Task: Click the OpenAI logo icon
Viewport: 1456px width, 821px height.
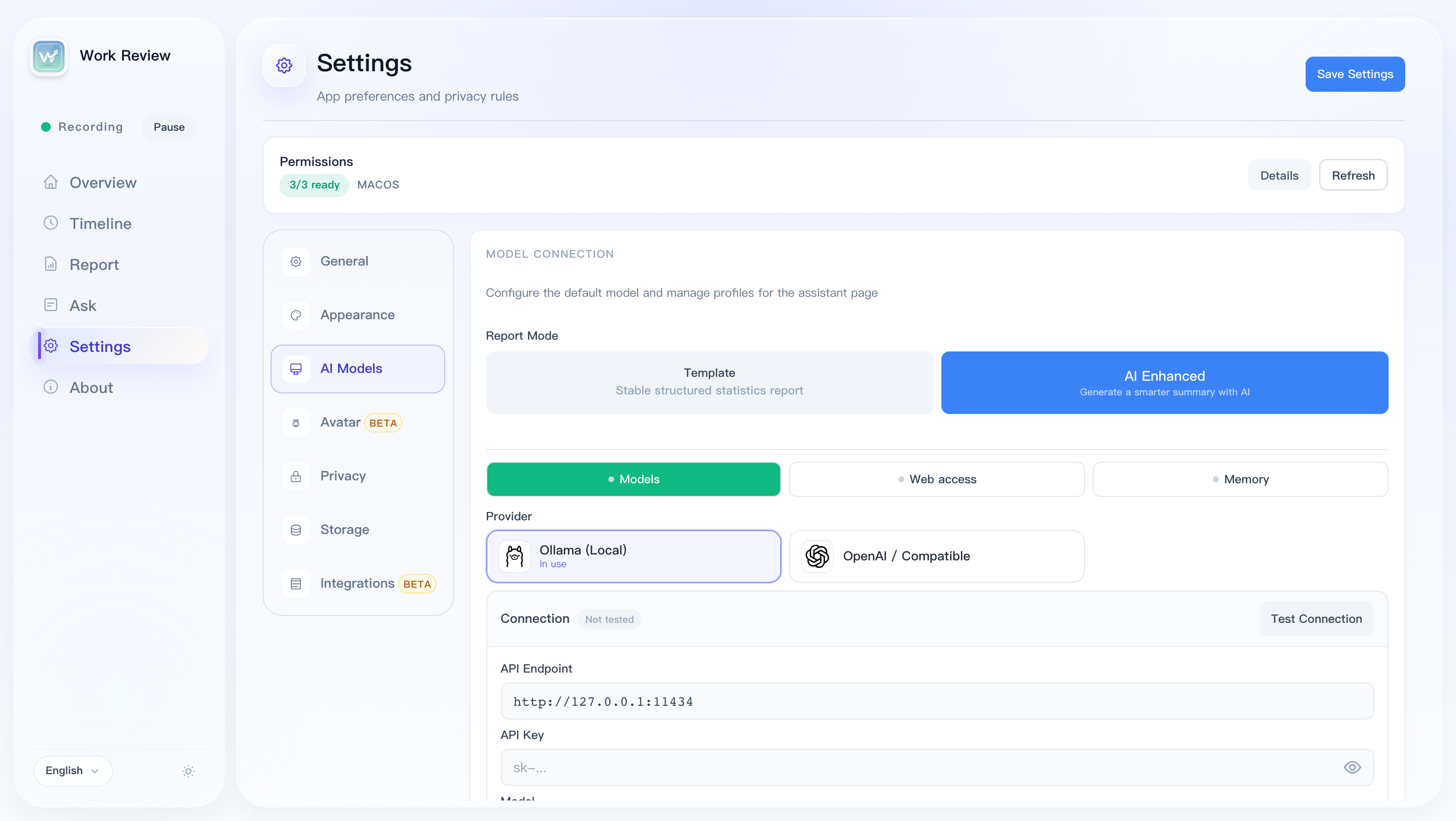Action: [x=817, y=556]
